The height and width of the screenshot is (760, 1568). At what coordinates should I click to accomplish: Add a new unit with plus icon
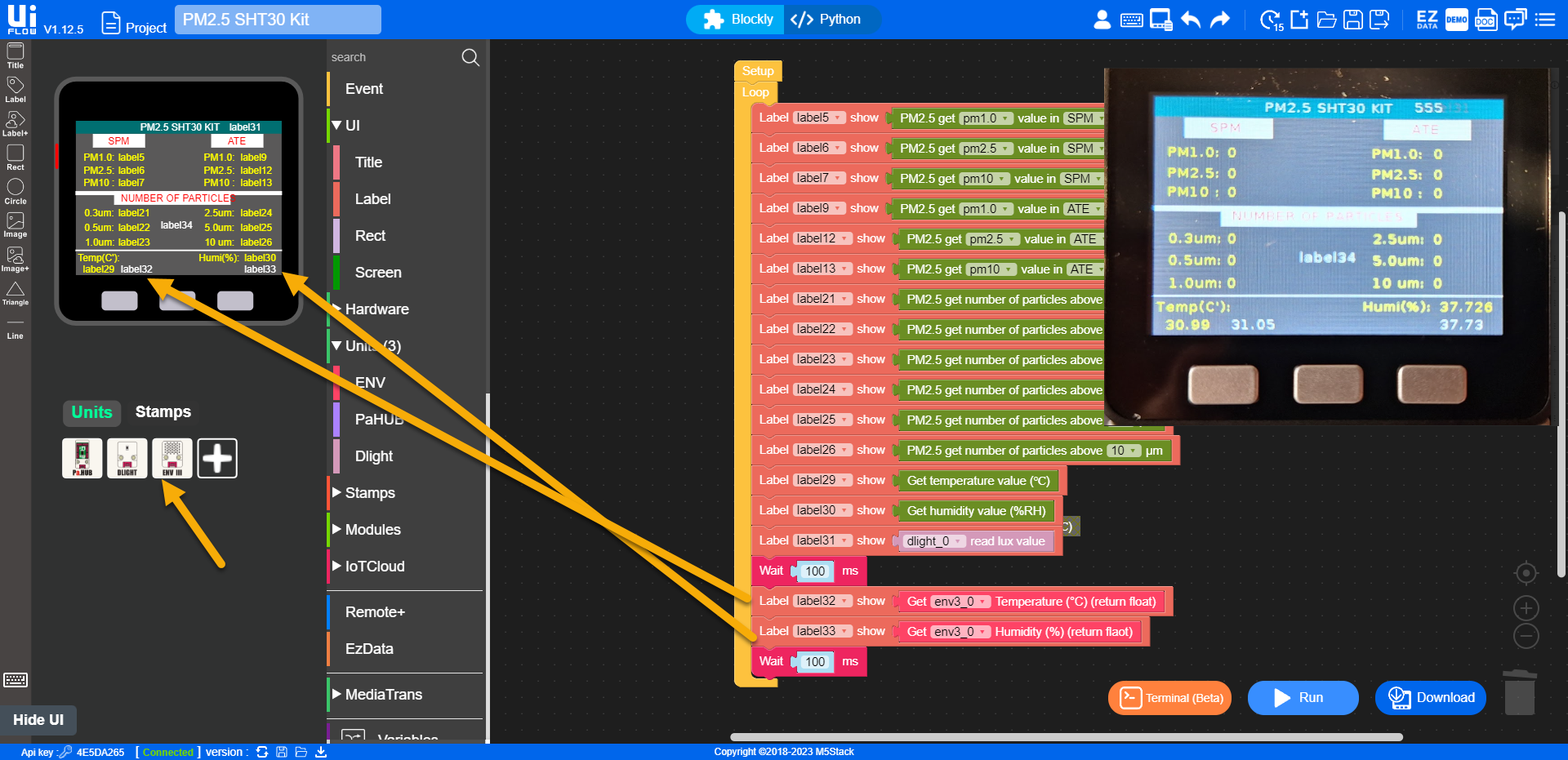(x=217, y=458)
